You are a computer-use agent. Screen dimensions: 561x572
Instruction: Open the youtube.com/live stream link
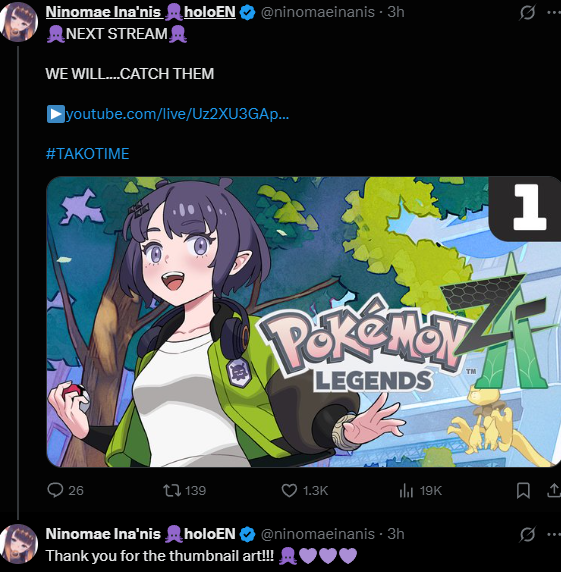(x=177, y=114)
